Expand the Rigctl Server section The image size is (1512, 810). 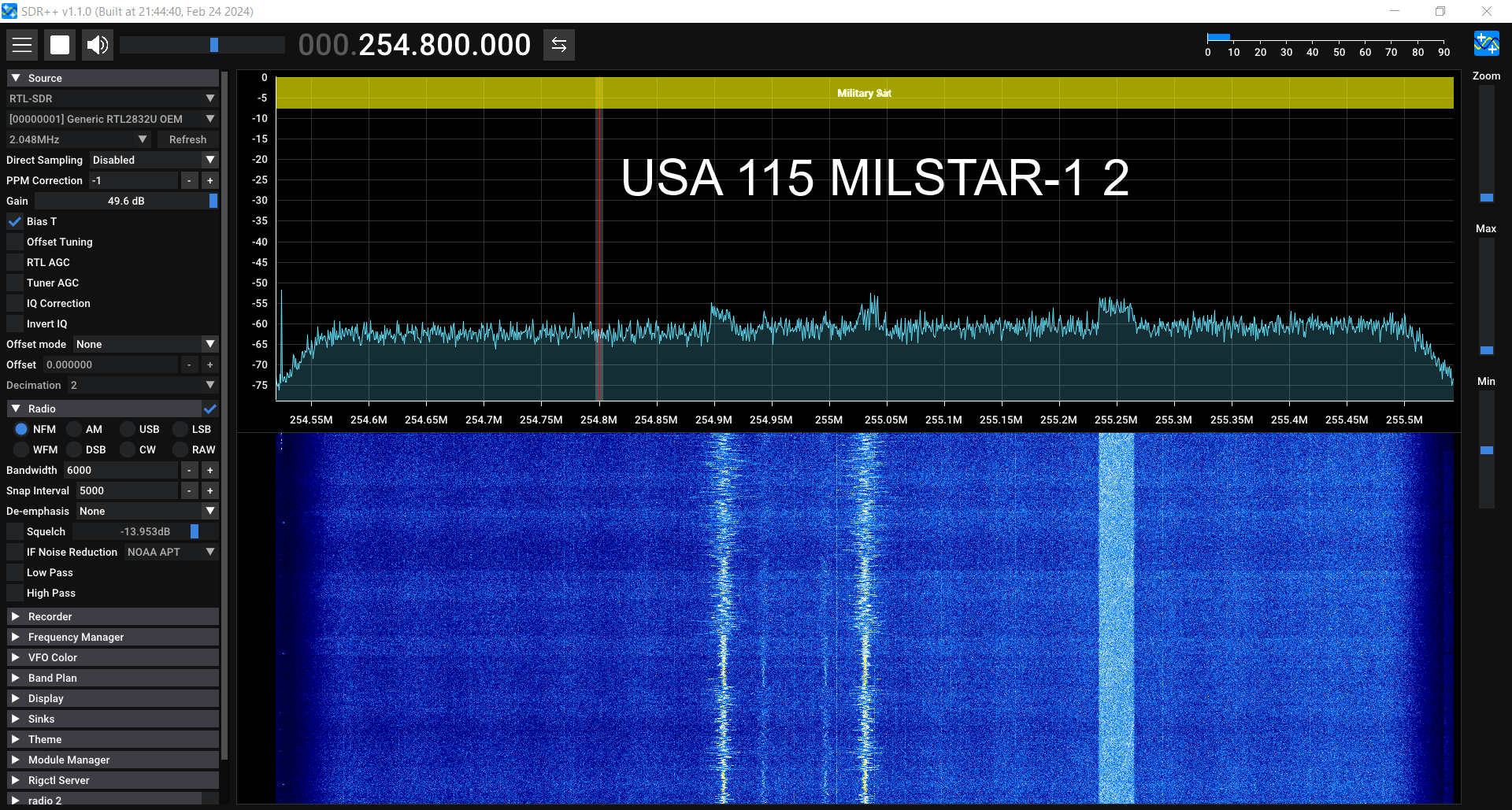click(x=113, y=780)
